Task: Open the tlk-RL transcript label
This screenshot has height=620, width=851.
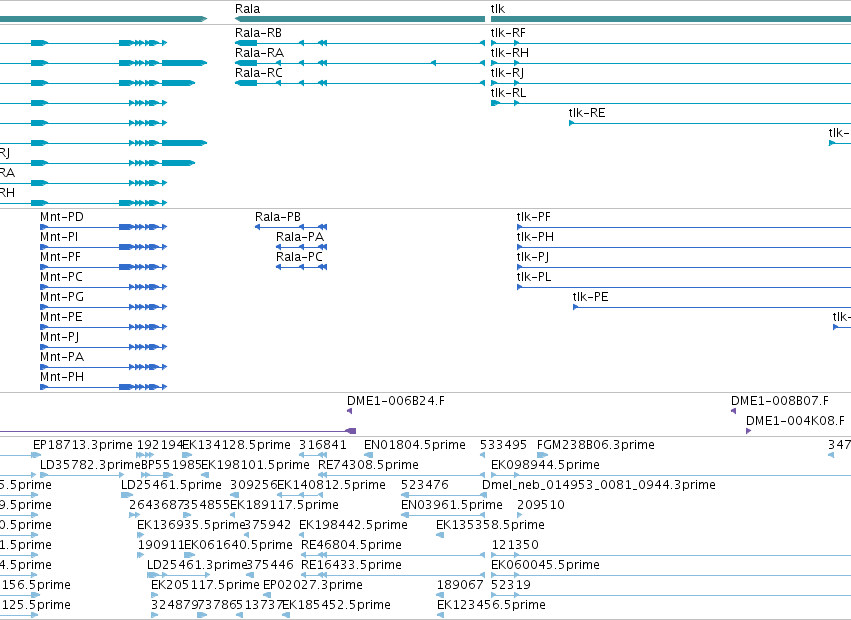Action: point(509,93)
